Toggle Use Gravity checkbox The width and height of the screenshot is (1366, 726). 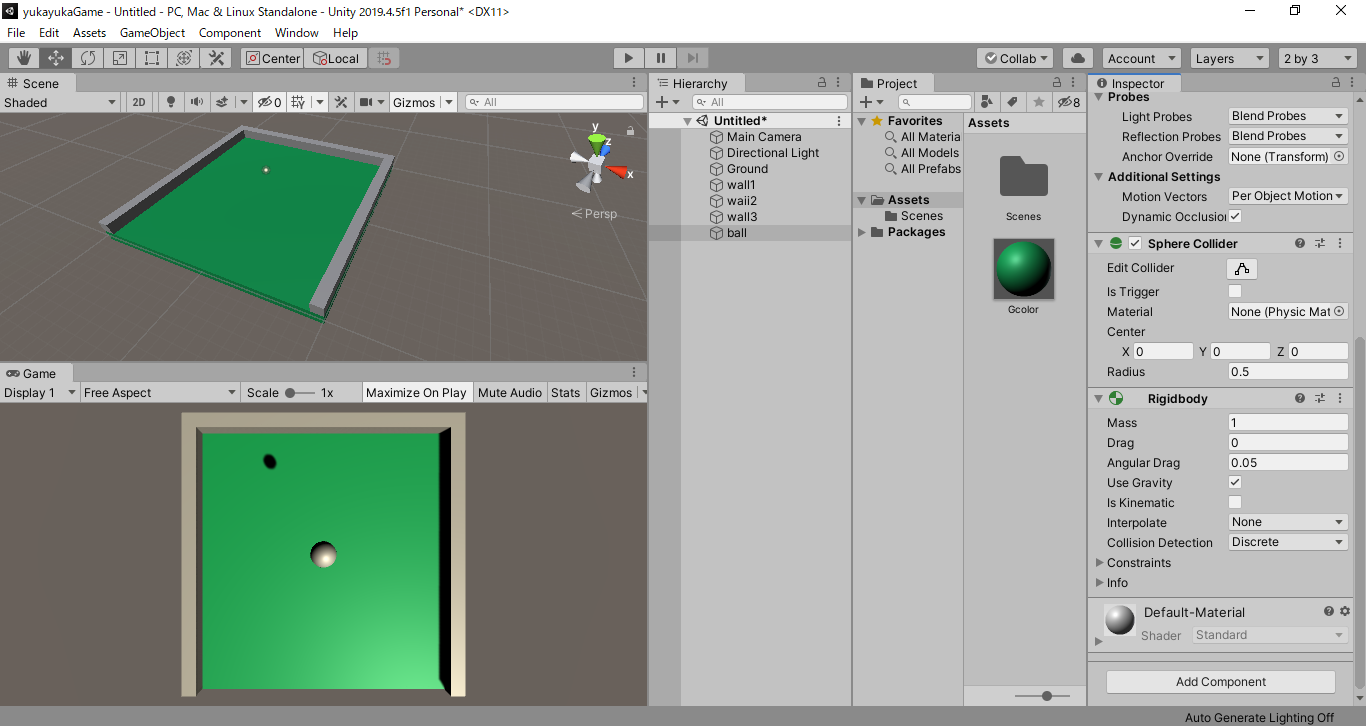click(x=1235, y=482)
